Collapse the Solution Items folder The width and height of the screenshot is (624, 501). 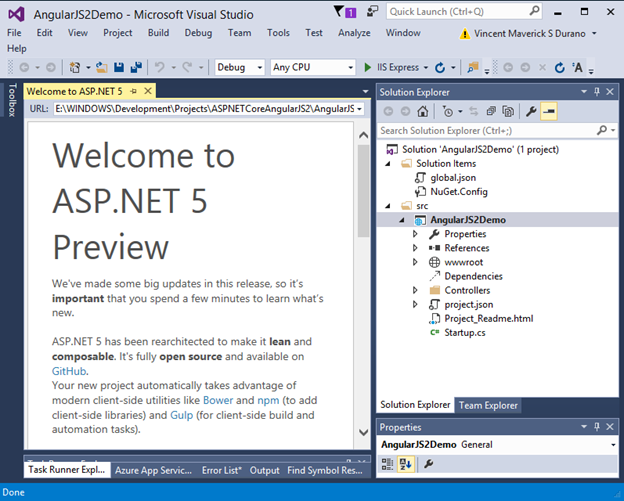point(388,164)
